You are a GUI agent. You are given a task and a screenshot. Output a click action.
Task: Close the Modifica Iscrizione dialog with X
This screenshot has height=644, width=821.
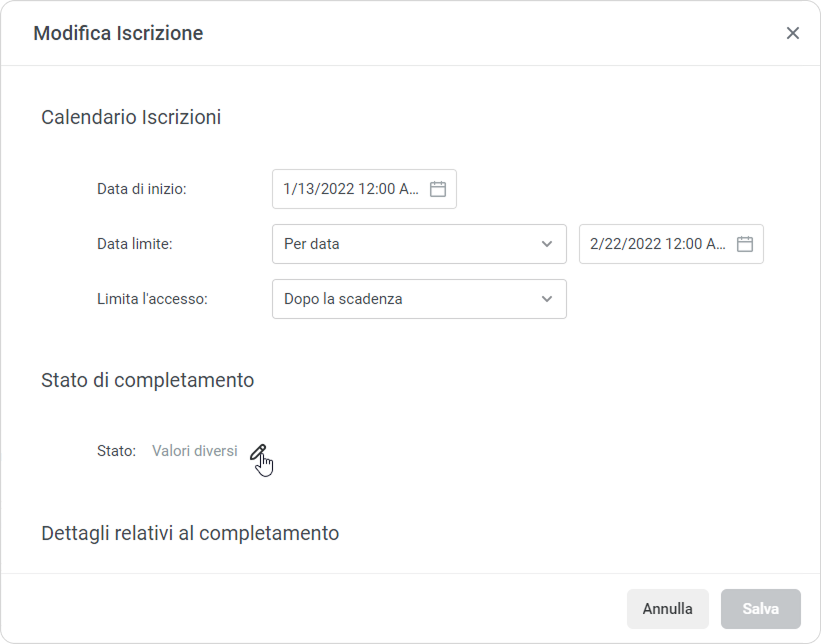click(793, 33)
